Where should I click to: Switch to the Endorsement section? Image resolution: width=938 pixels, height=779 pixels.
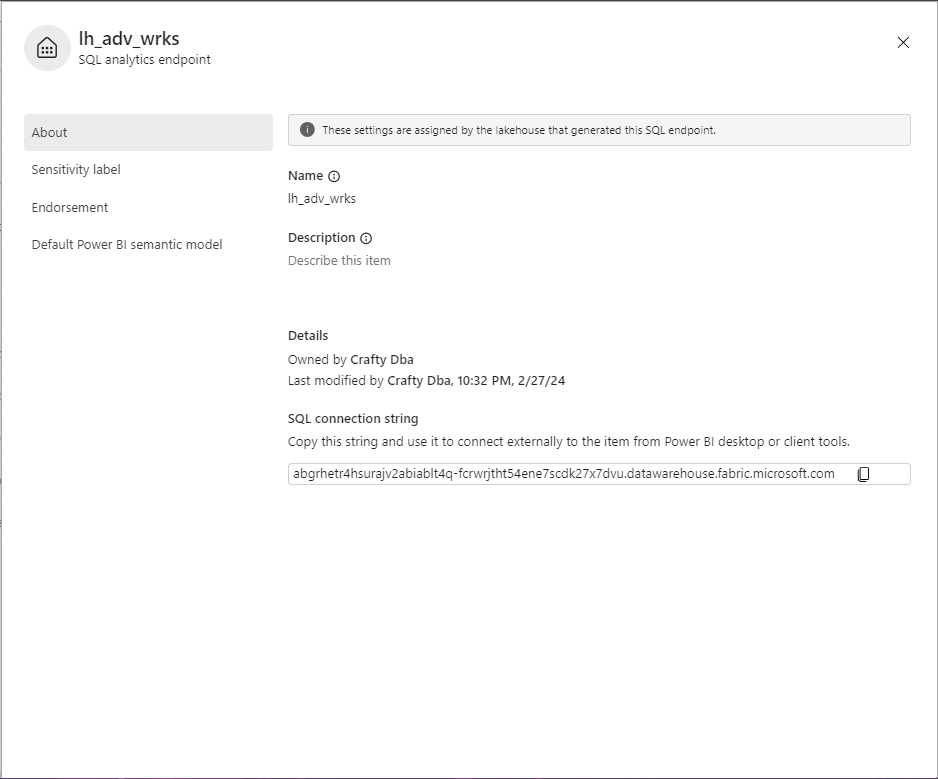70,207
